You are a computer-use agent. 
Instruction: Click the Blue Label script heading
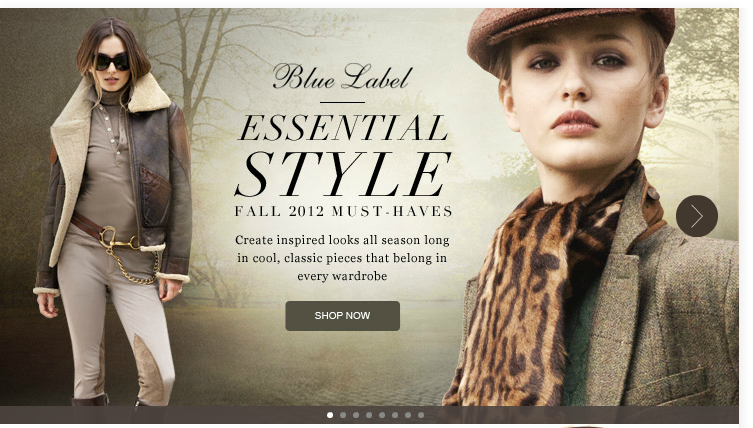click(342, 77)
